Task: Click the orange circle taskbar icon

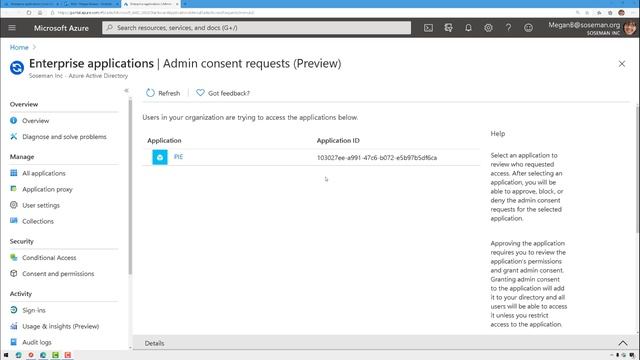Action: click(x=31, y=355)
